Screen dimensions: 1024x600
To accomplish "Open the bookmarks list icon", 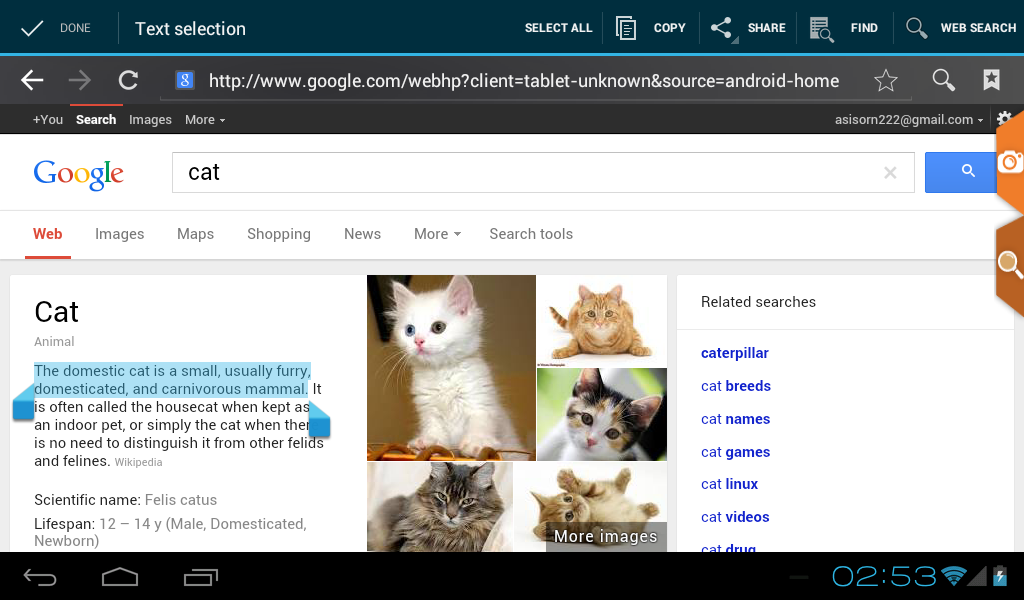I will [991, 80].
